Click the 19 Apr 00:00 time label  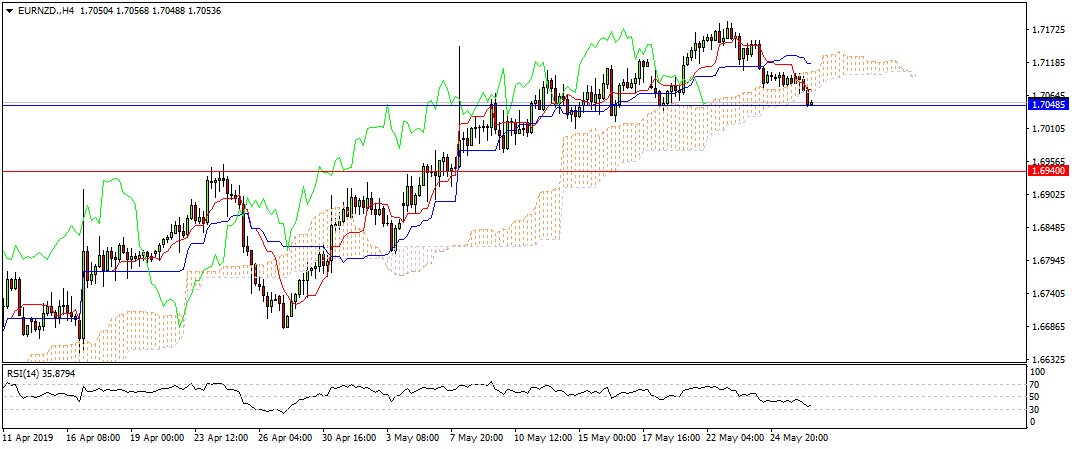click(159, 437)
